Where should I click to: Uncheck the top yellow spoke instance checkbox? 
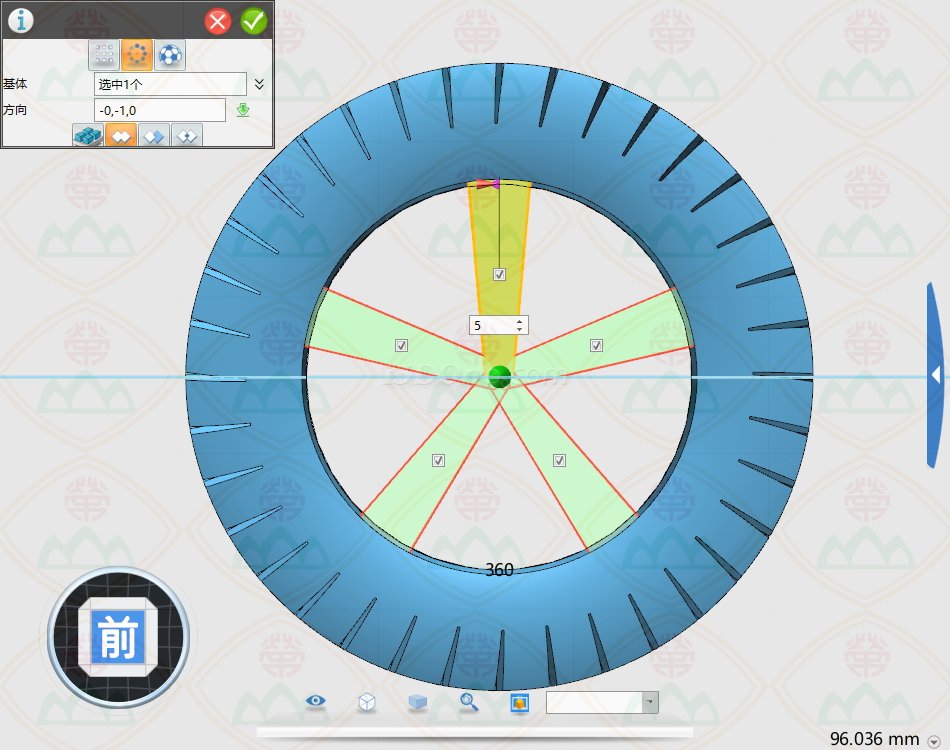tap(500, 274)
